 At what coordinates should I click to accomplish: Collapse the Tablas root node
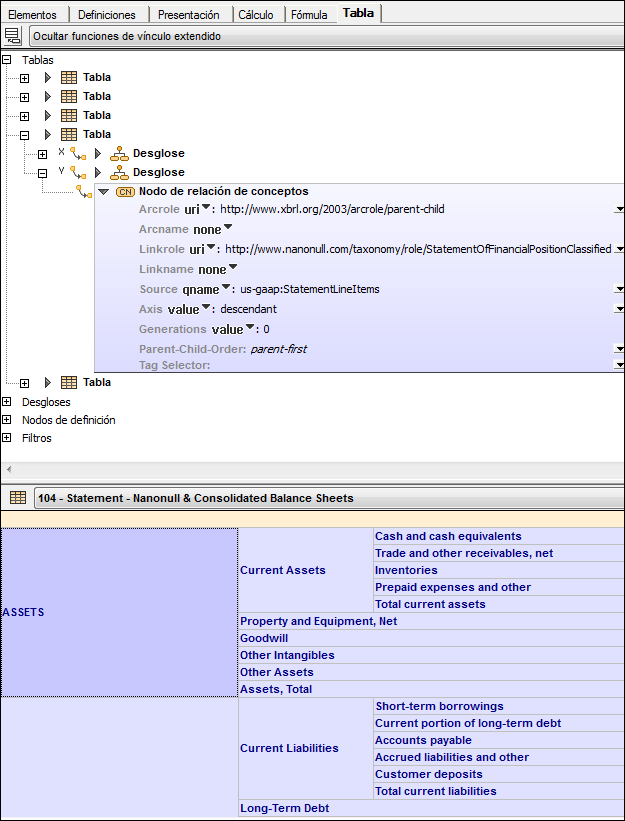[x=7, y=60]
